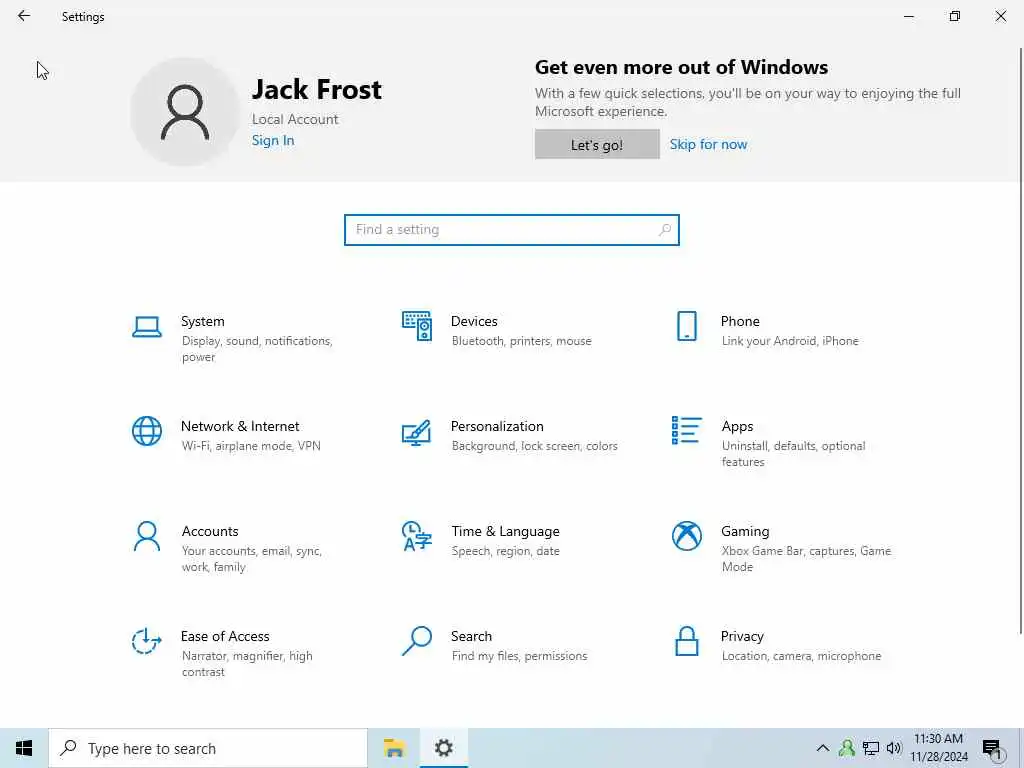Open the volume speaker tray icon
The width and height of the screenshot is (1024, 768).
pyautogui.click(x=894, y=748)
